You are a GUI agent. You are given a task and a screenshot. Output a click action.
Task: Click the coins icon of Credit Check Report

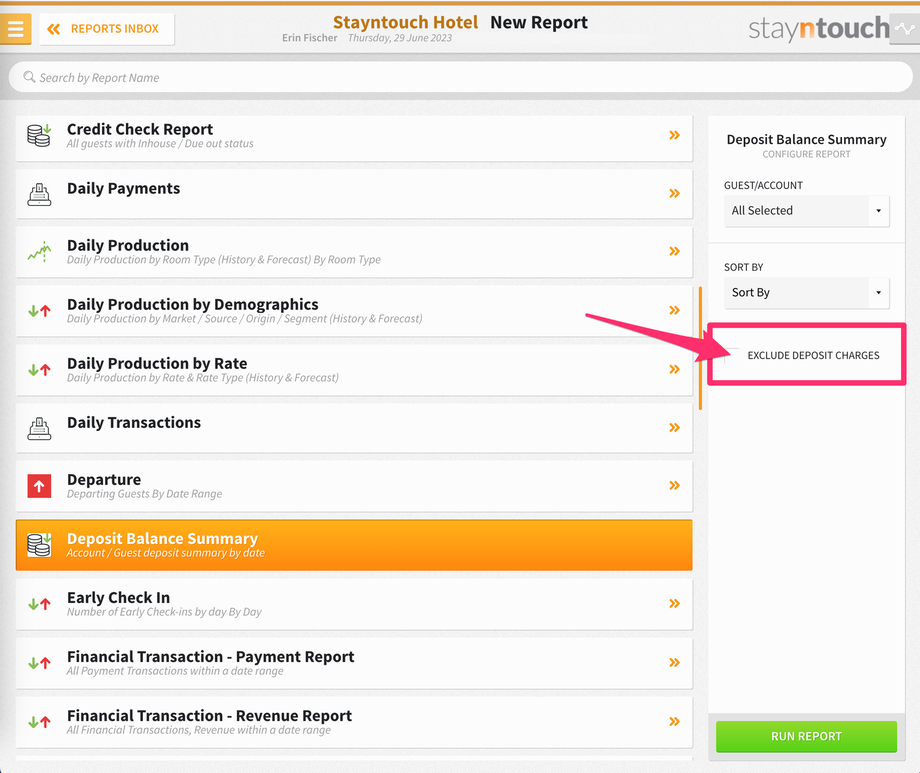pyautogui.click(x=39, y=136)
